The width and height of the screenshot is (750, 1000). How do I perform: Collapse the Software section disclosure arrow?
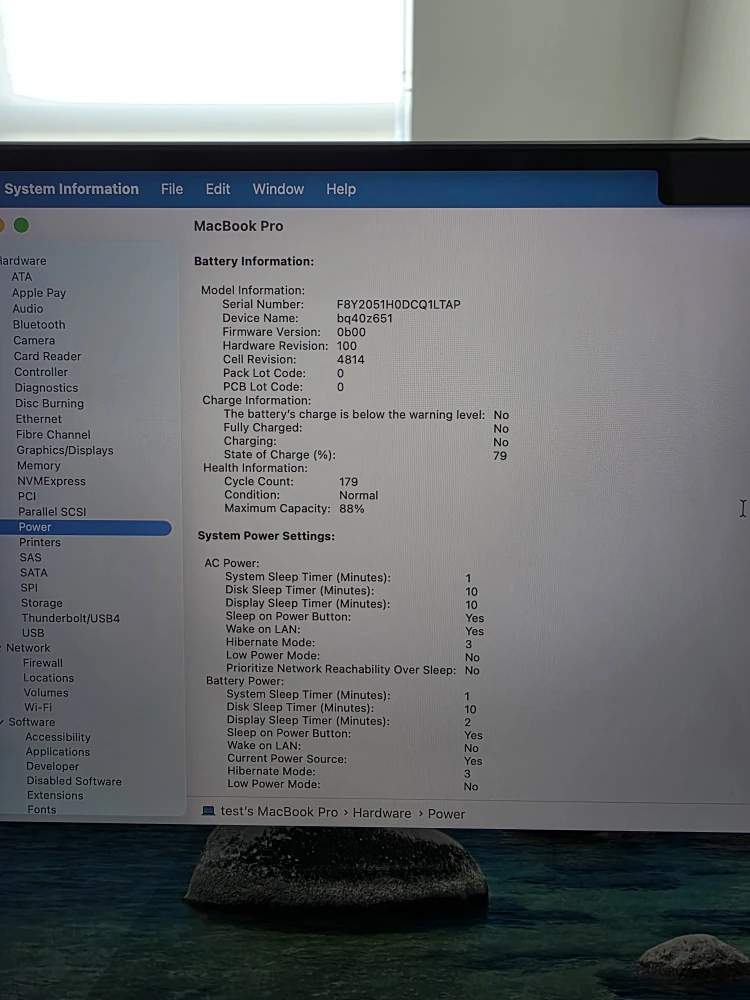tap(3, 722)
